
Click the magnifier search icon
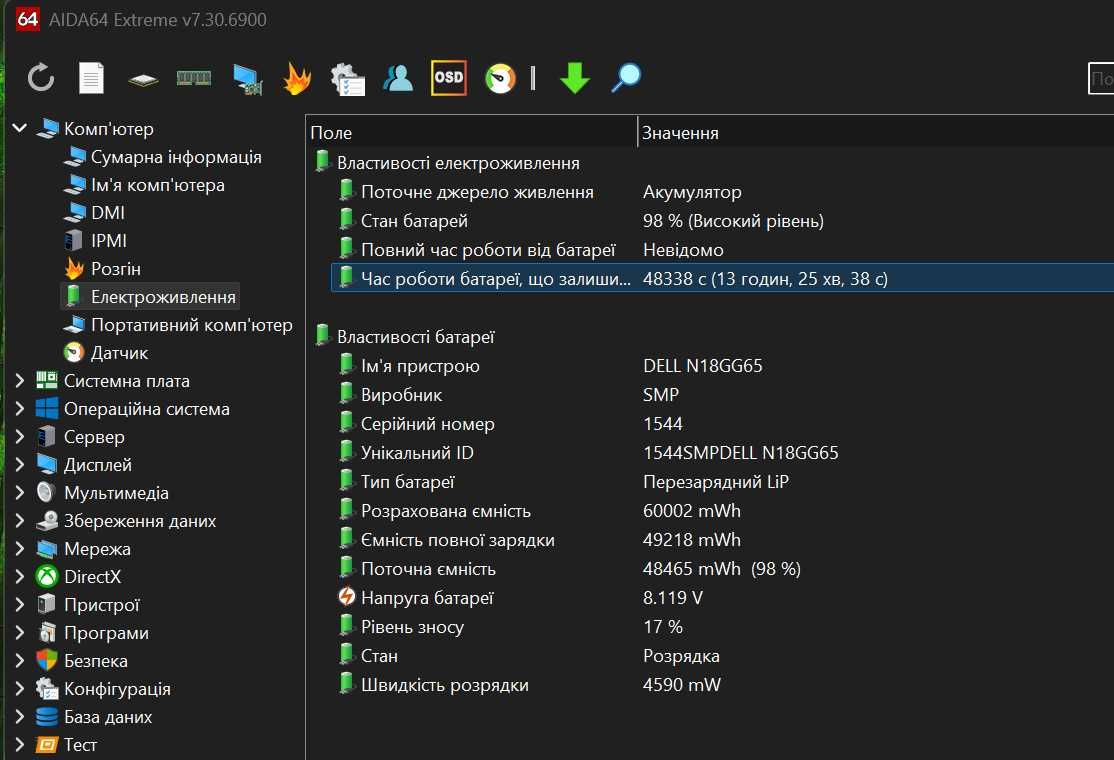point(626,77)
